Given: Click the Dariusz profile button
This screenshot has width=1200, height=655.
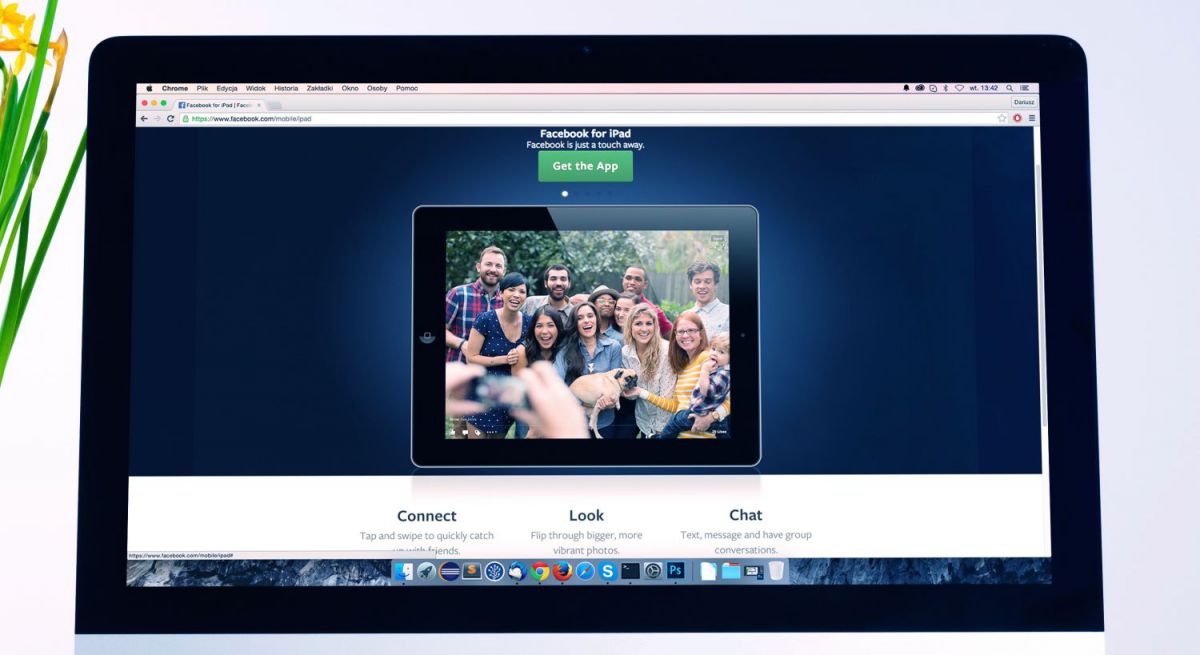Looking at the screenshot, I should pyautogui.click(x=1024, y=102).
